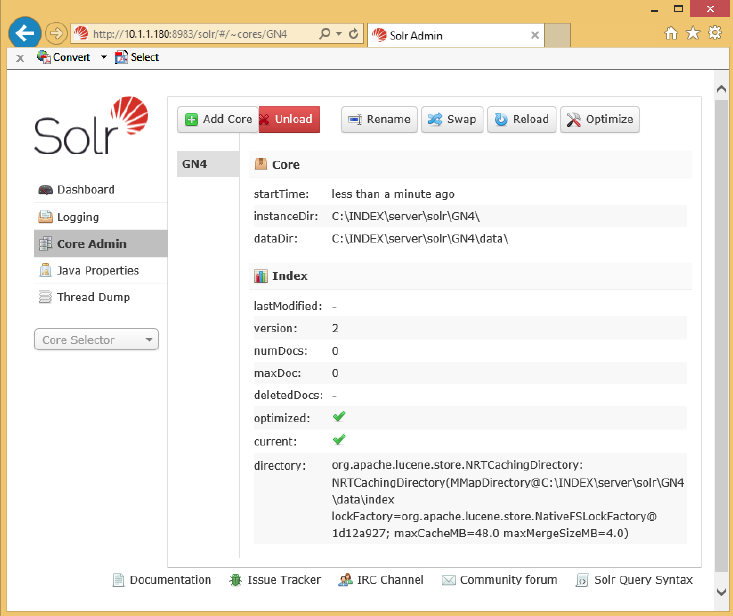
Task: Go back with the browser Back arrow
Action: tap(25, 33)
